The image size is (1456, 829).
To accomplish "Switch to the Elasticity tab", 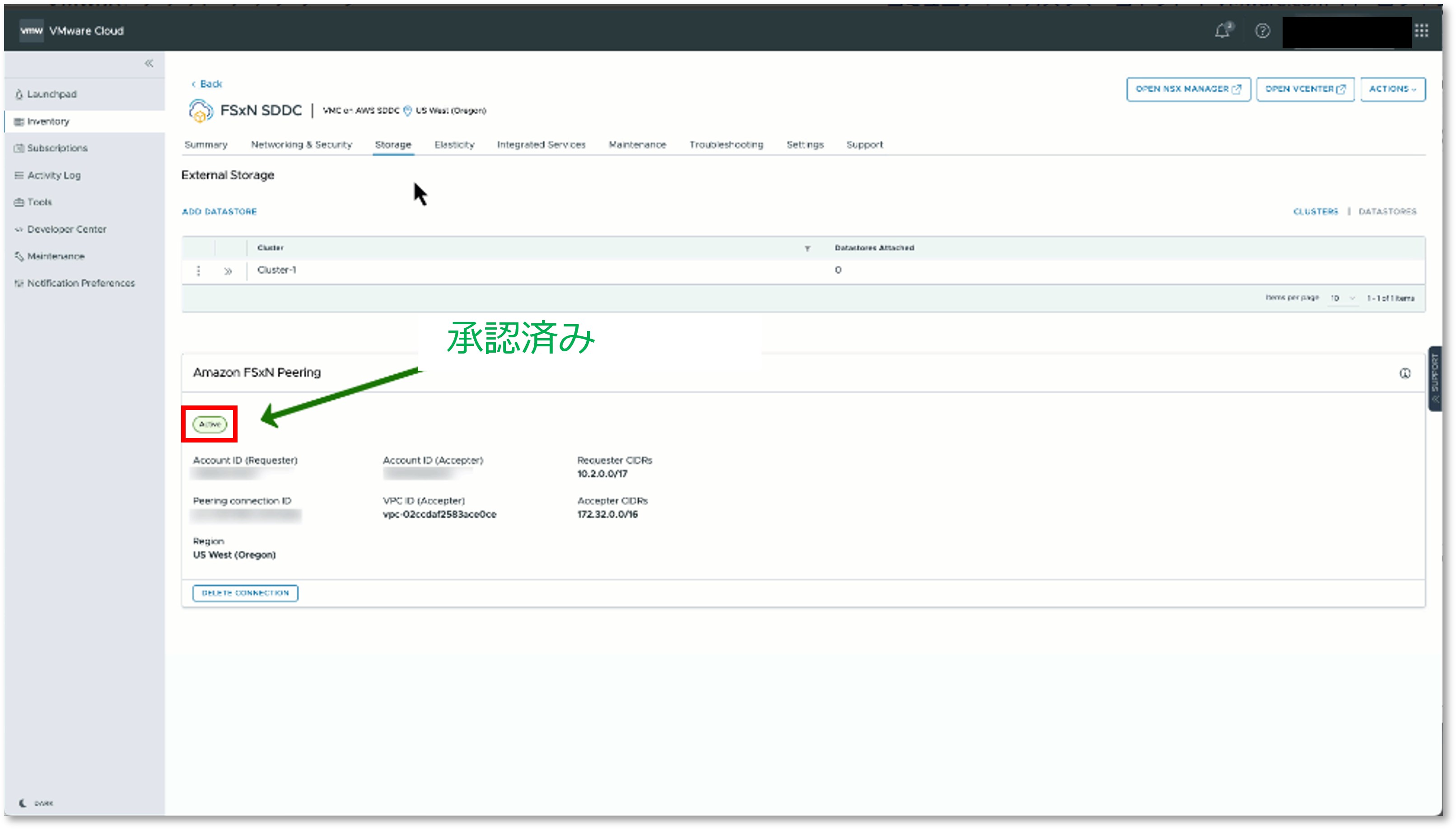I will coord(454,144).
